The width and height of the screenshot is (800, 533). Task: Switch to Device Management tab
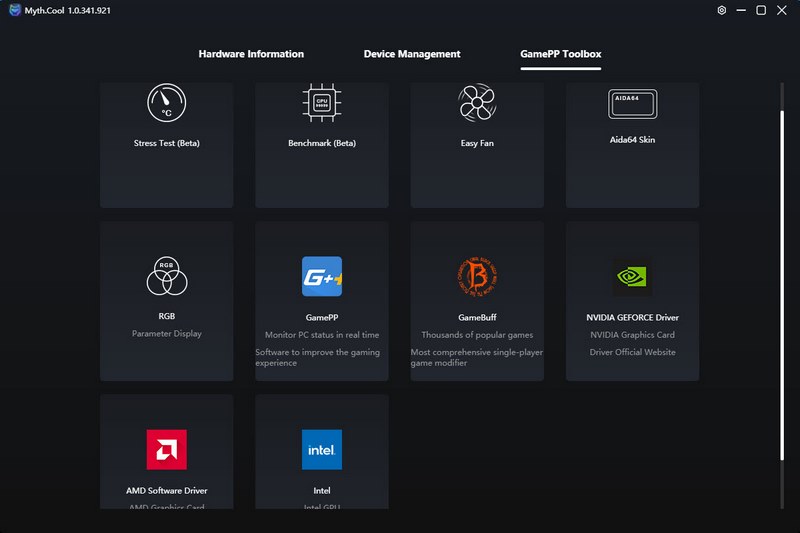[x=412, y=54]
